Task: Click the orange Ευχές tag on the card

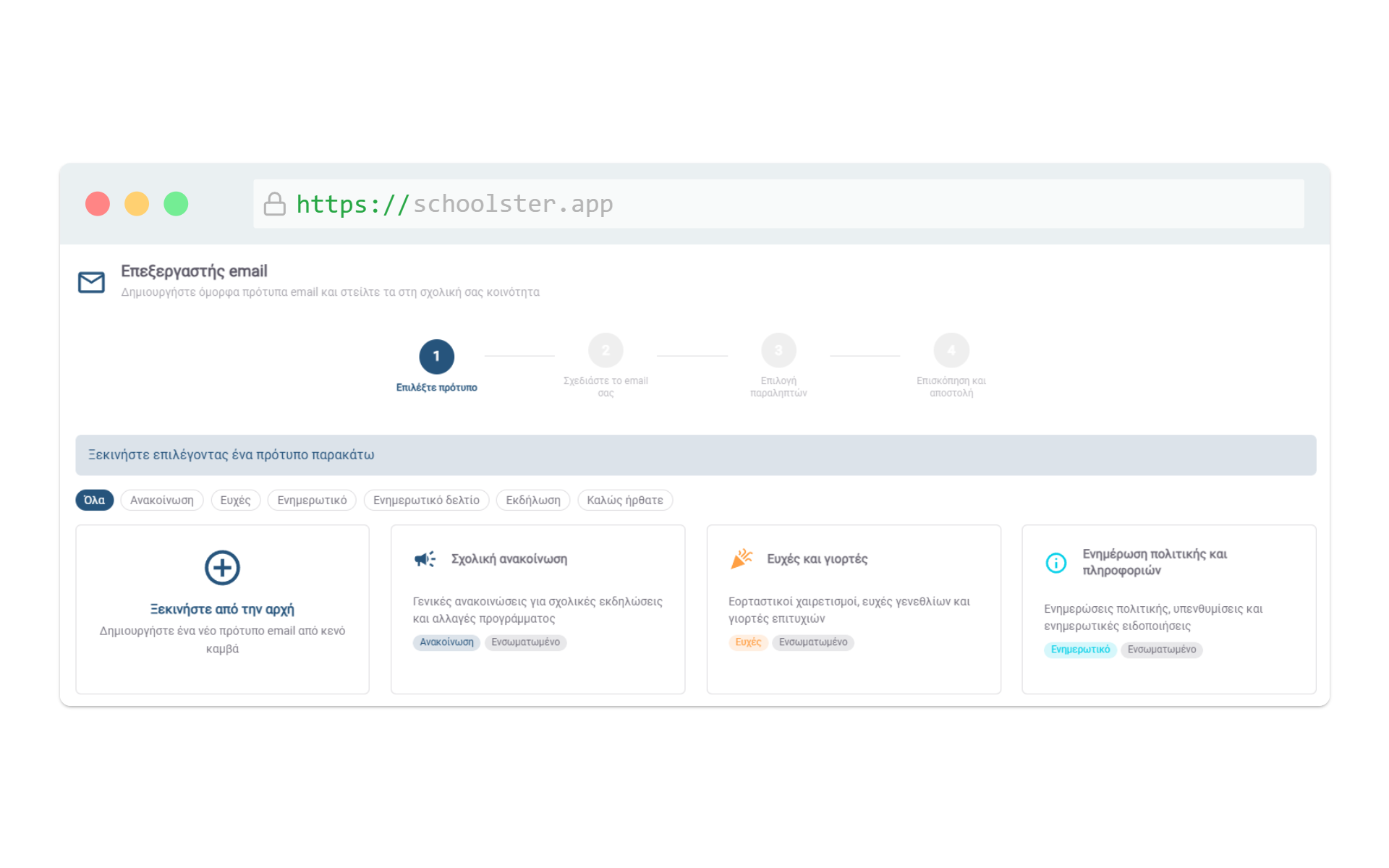Action: [x=748, y=642]
